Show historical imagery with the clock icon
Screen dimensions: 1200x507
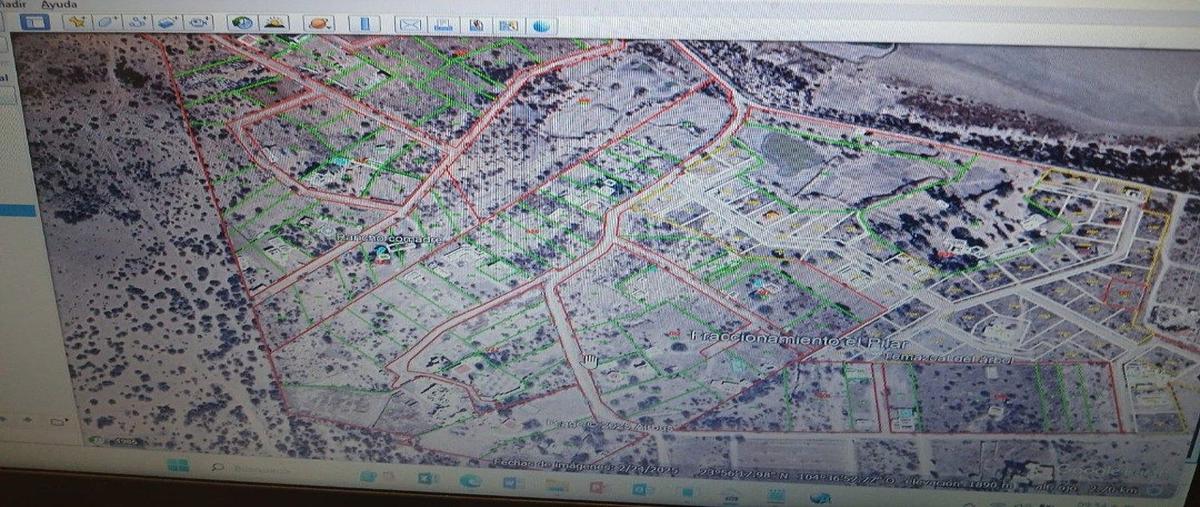tap(242, 22)
